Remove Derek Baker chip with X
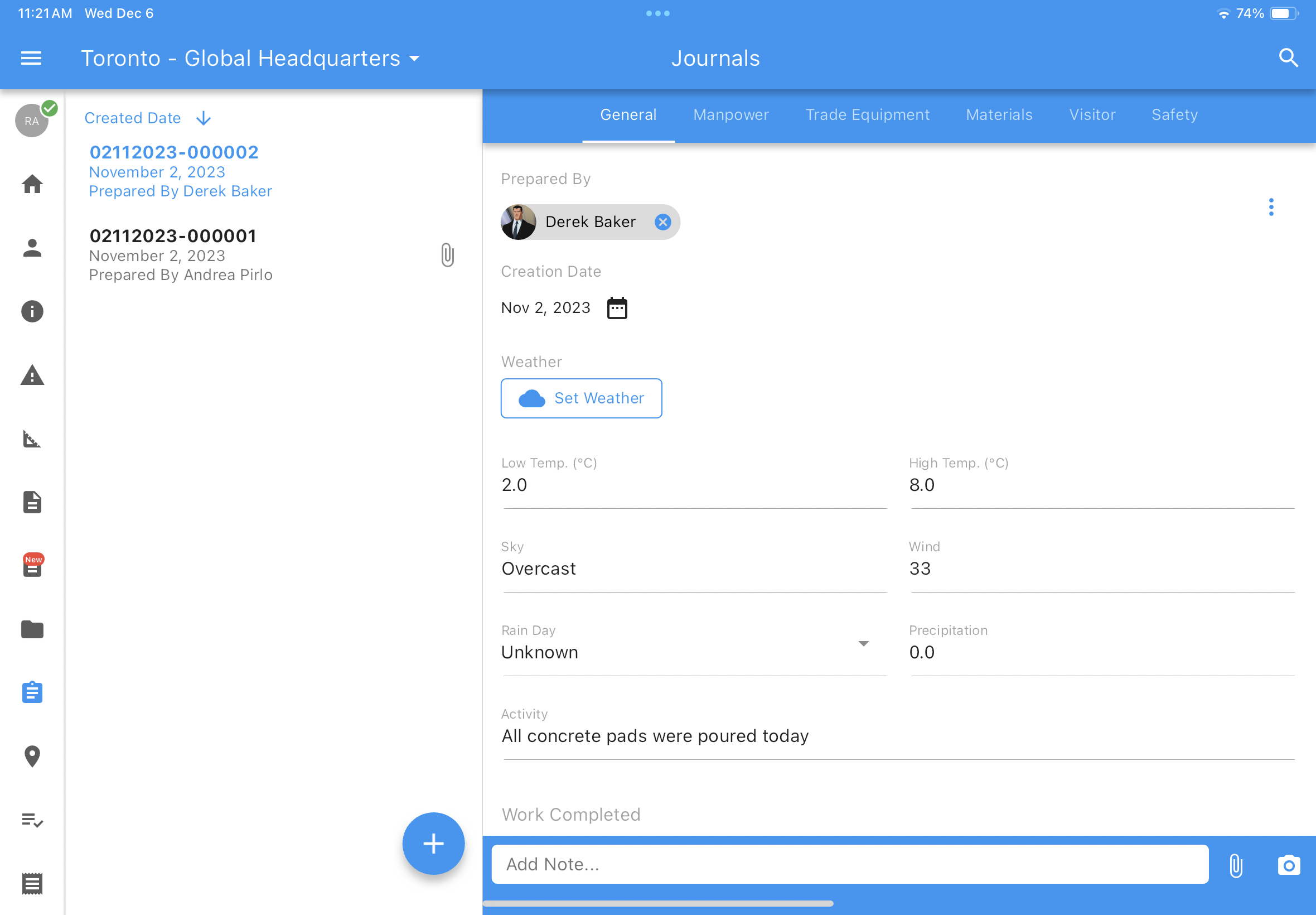 pos(663,222)
